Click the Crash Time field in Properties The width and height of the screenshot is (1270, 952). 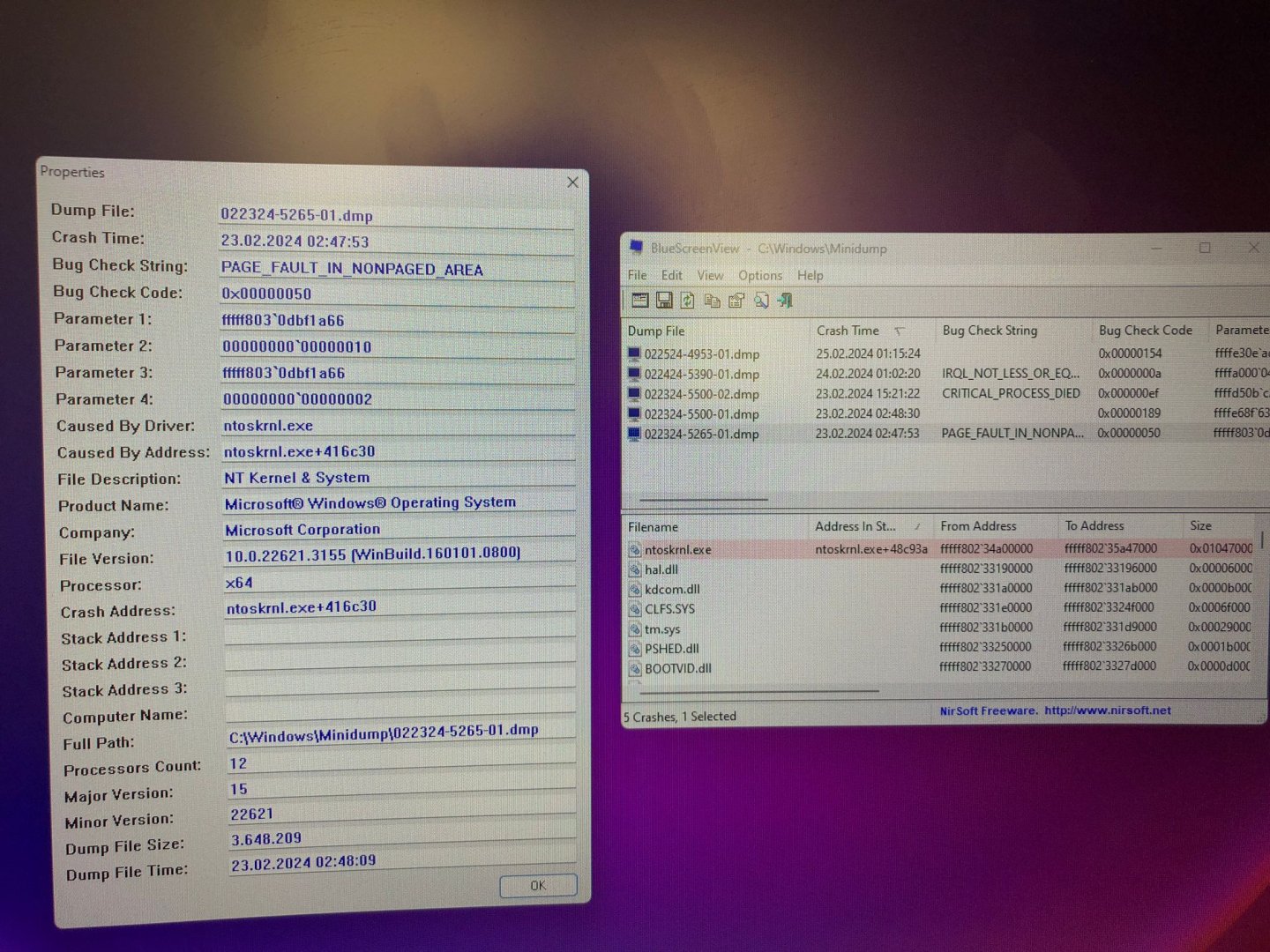click(397, 242)
